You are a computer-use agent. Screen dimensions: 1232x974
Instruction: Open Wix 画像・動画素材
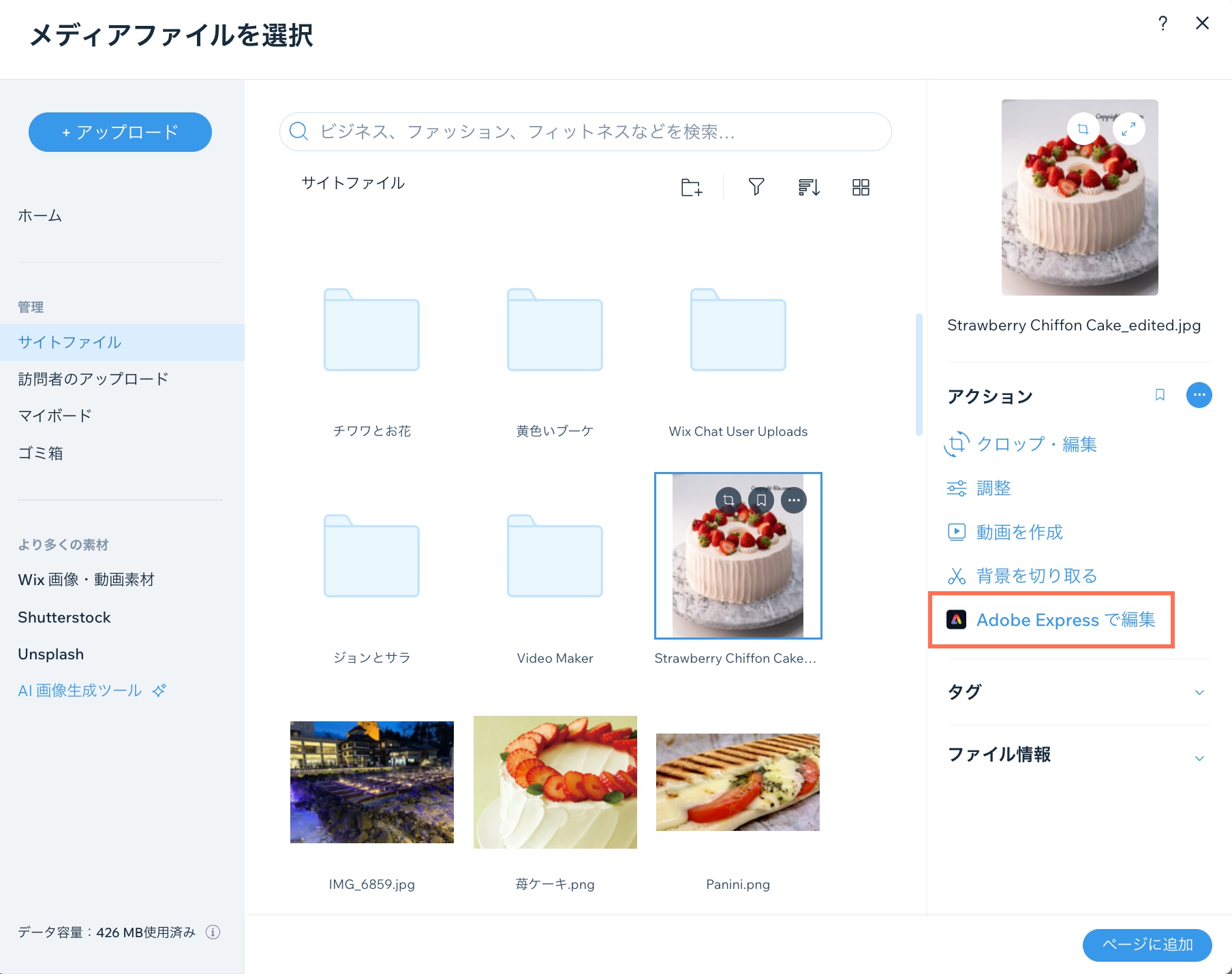pyautogui.click(x=87, y=580)
